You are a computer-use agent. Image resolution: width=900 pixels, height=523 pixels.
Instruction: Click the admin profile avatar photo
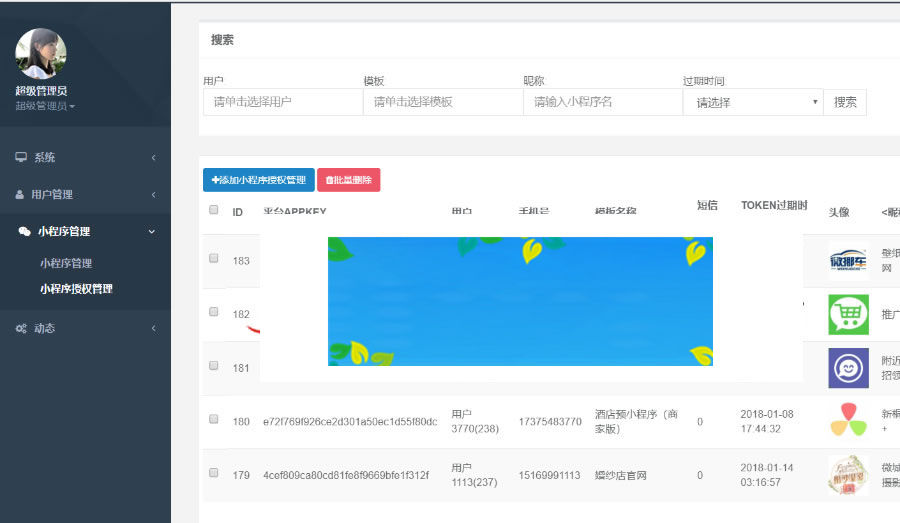[x=41, y=54]
